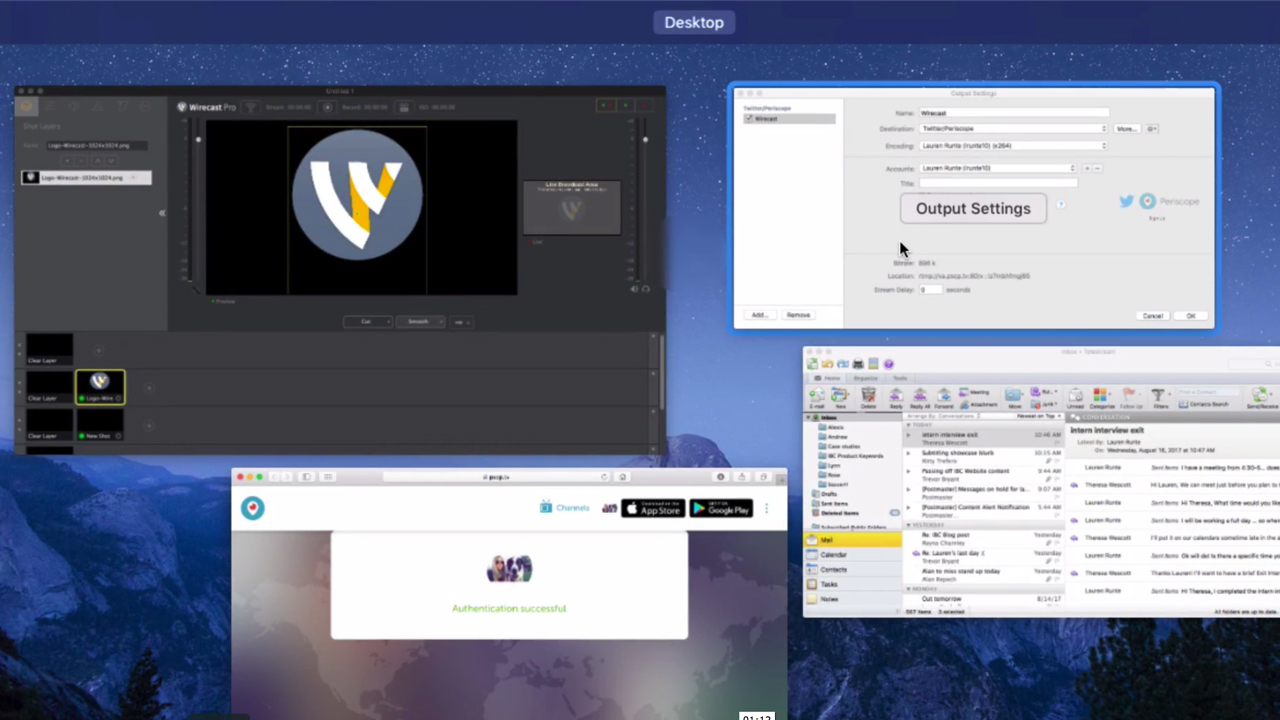
Task: Click the print icon in Outlook's top toolbar
Action: pyautogui.click(x=858, y=363)
